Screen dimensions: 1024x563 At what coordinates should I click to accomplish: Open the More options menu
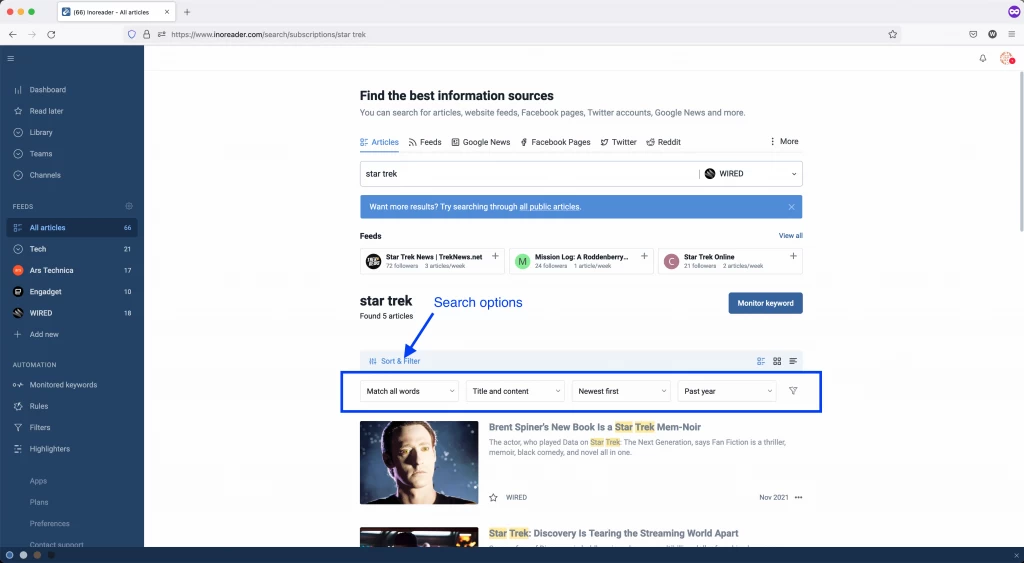(x=784, y=141)
